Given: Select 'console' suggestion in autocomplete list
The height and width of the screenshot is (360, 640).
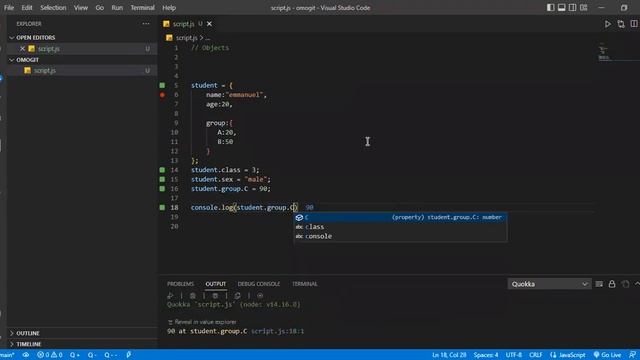Looking at the screenshot, I should click(400, 236).
